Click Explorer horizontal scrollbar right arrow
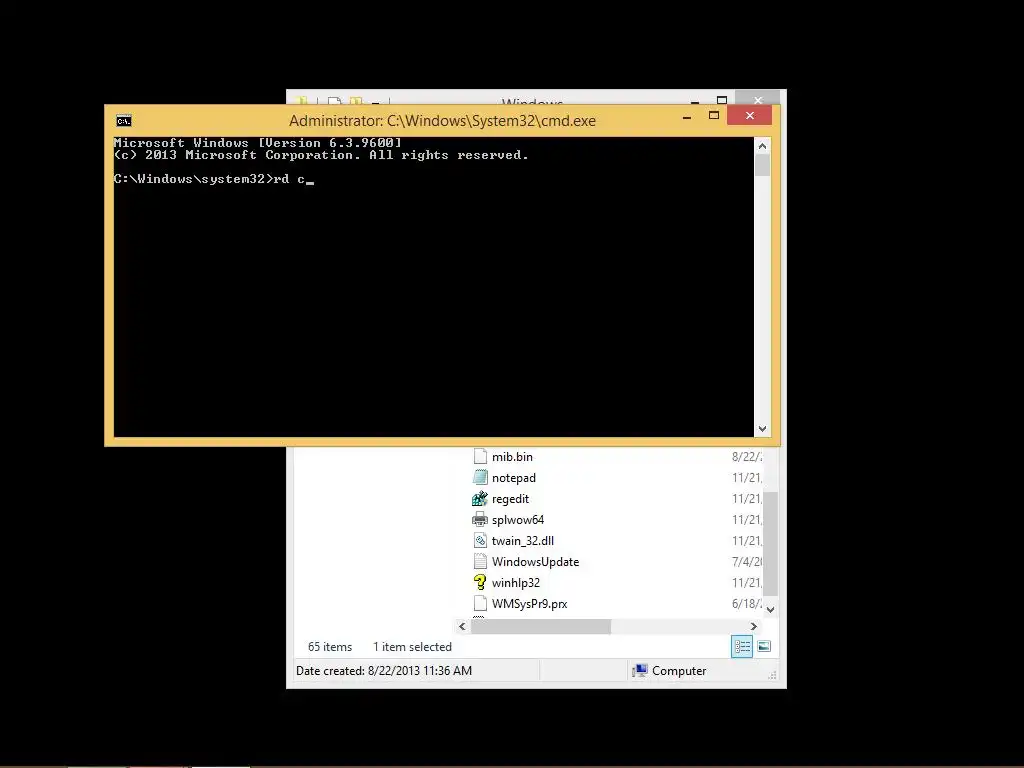This screenshot has width=1024, height=768. [754, 626]
